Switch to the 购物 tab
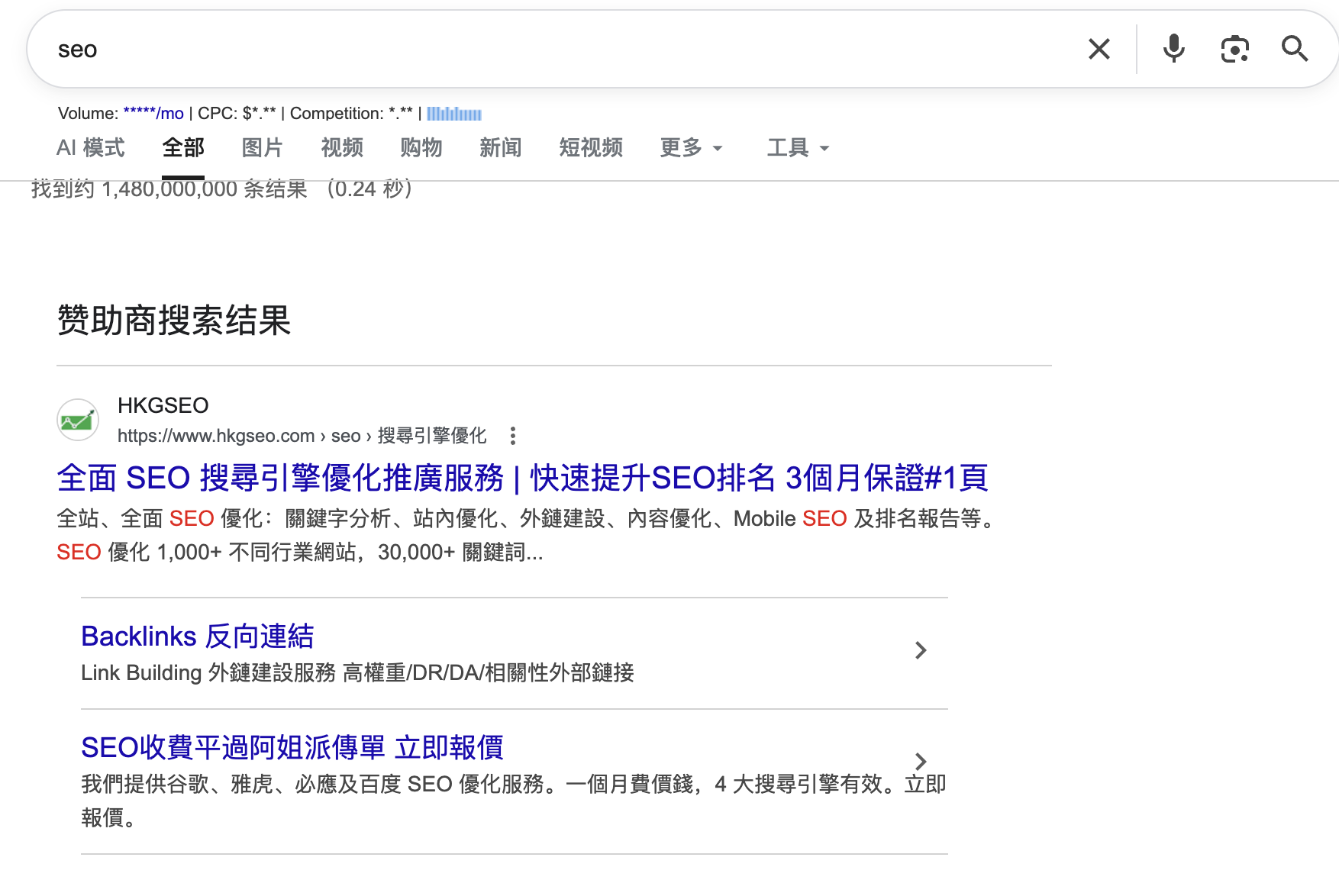 (x=421, y=147)
